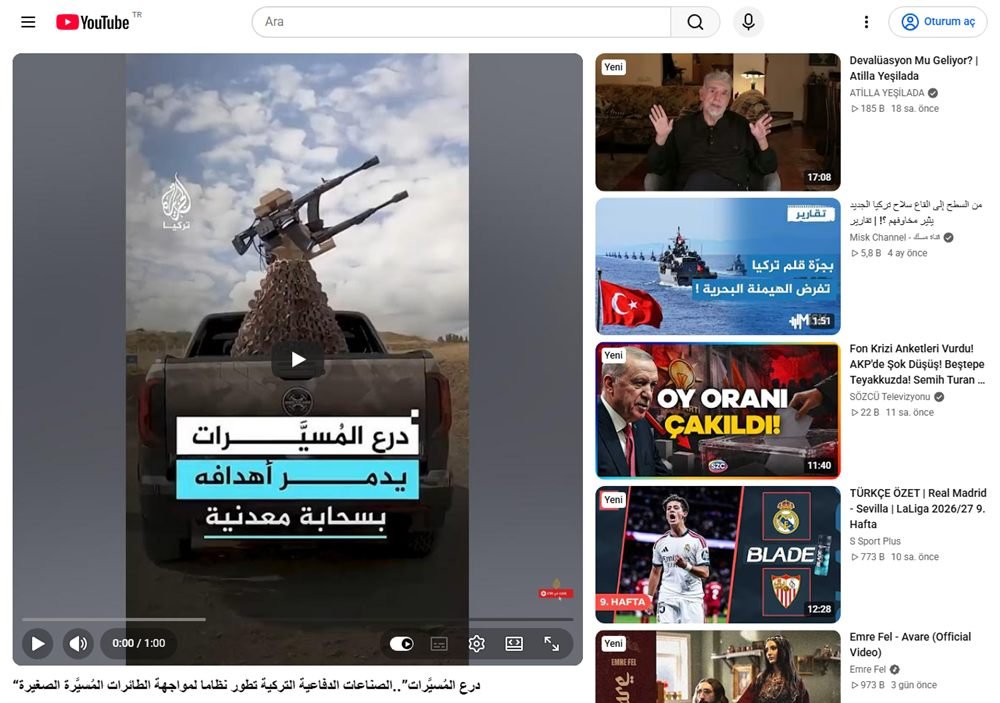Click verified badge next to ATİLLA YEŞİLADA
Image resolution: width=1000 pixels, height=703 pixels.
(933, 93)
